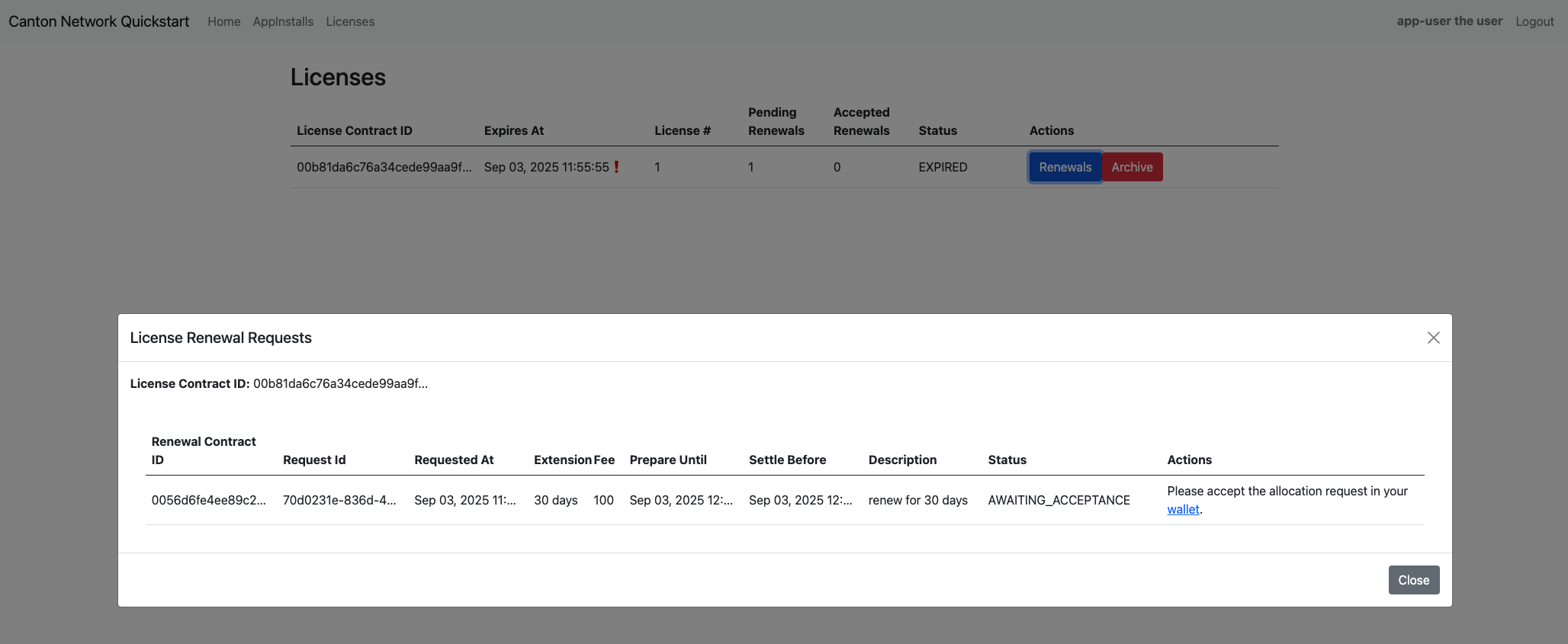The height and width of the screenshot is (644, 1568).
Task: Click the Logout link
Action: click(x=1534, y=21)
